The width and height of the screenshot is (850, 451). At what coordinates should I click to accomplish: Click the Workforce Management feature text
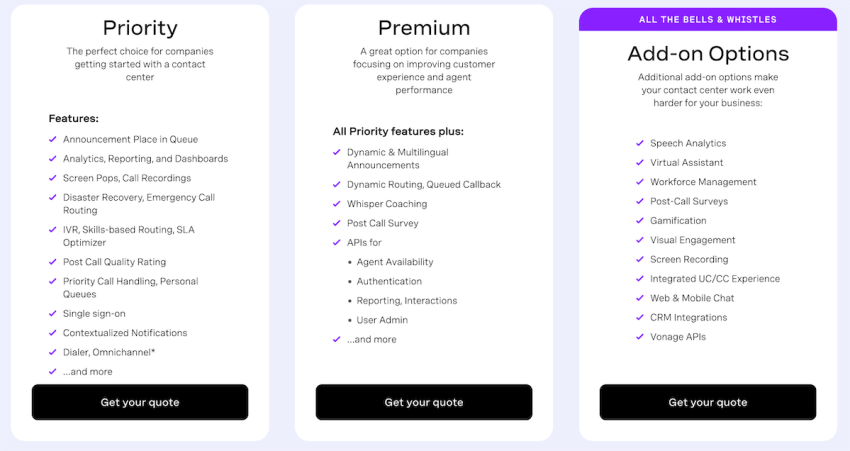(x=703, y=182)
